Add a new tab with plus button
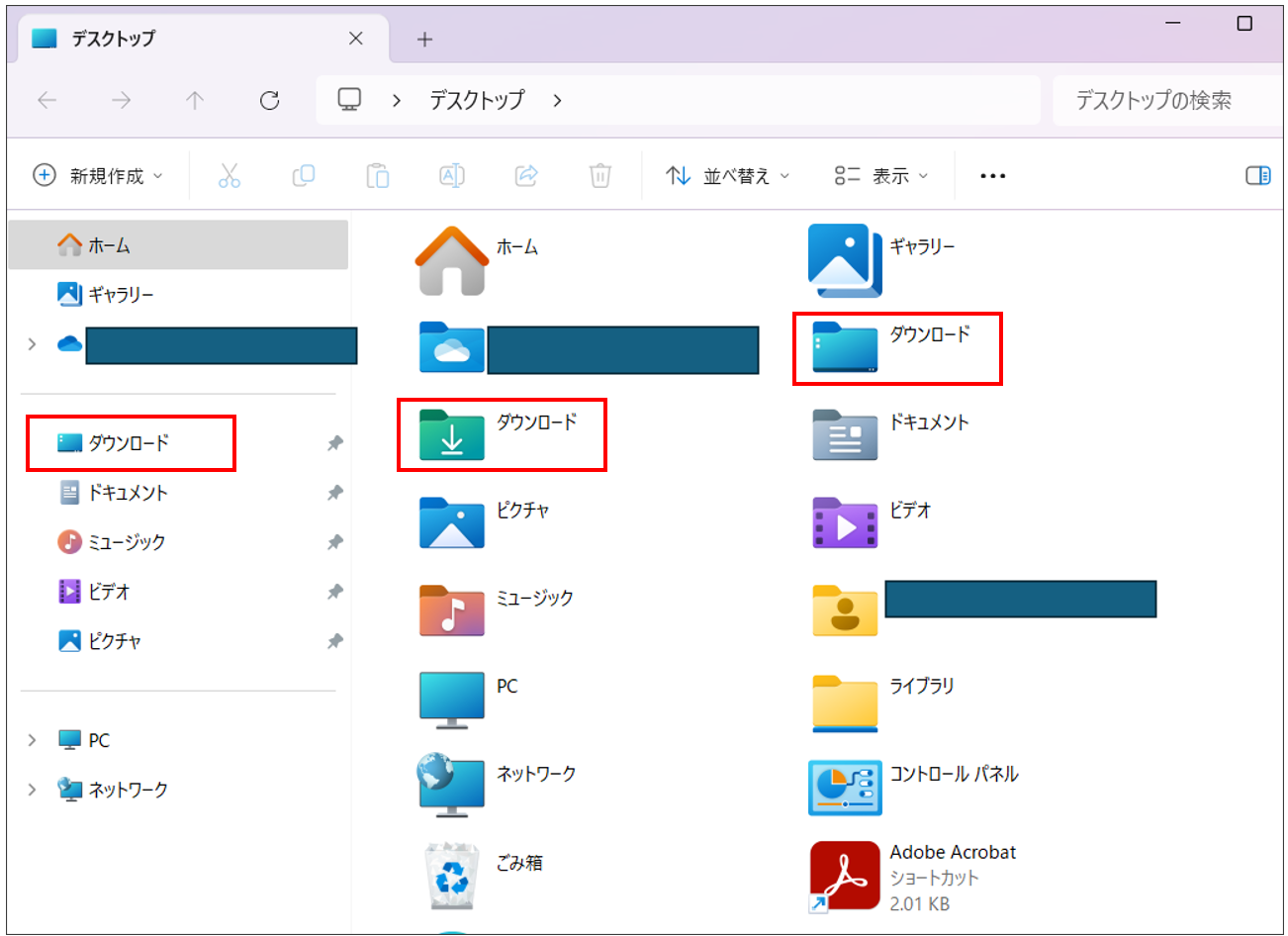 point(424,39)
